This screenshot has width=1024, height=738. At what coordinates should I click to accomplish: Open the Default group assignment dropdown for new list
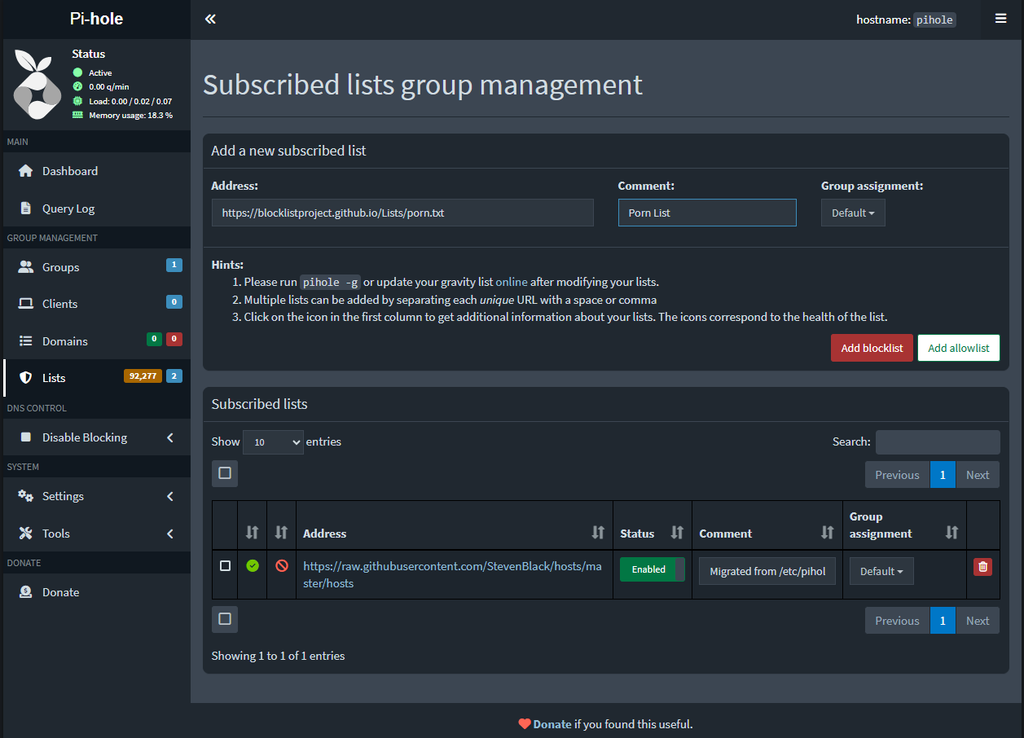click(x=853, y=213)
